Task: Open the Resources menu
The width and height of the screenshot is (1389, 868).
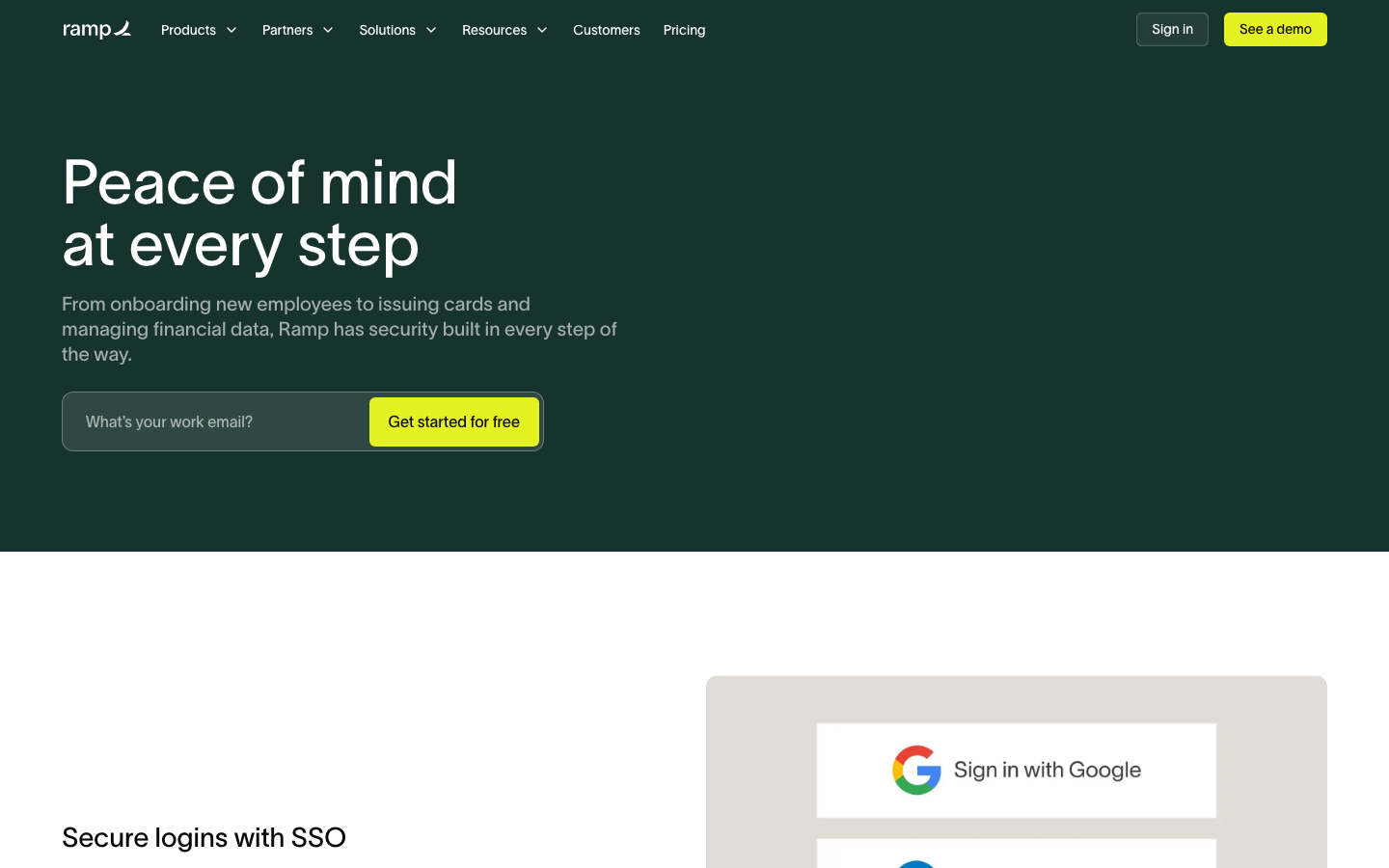Action: tap(505, 30)
